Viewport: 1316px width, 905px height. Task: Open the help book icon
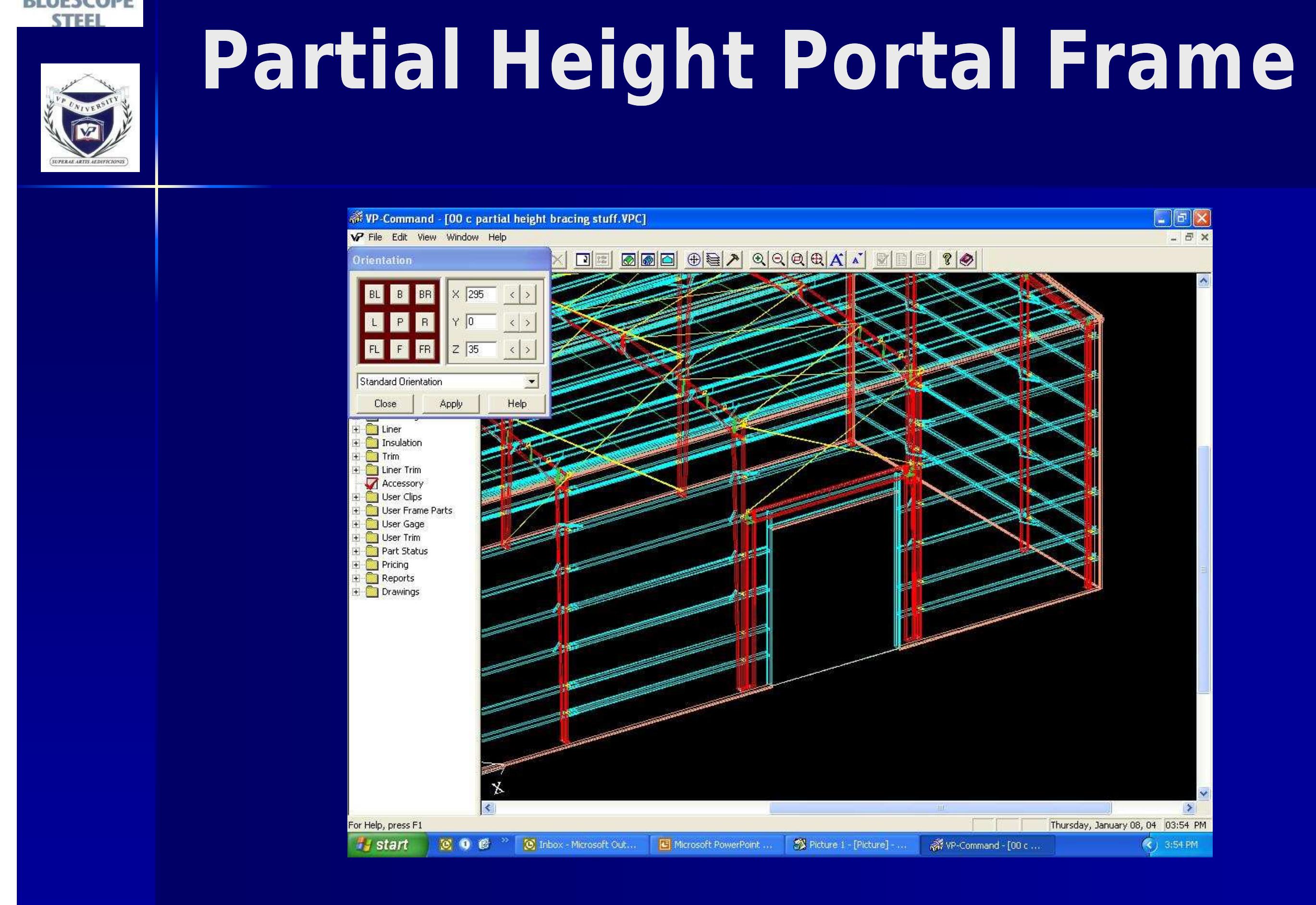pyautogui.click(x=967, y=260)
